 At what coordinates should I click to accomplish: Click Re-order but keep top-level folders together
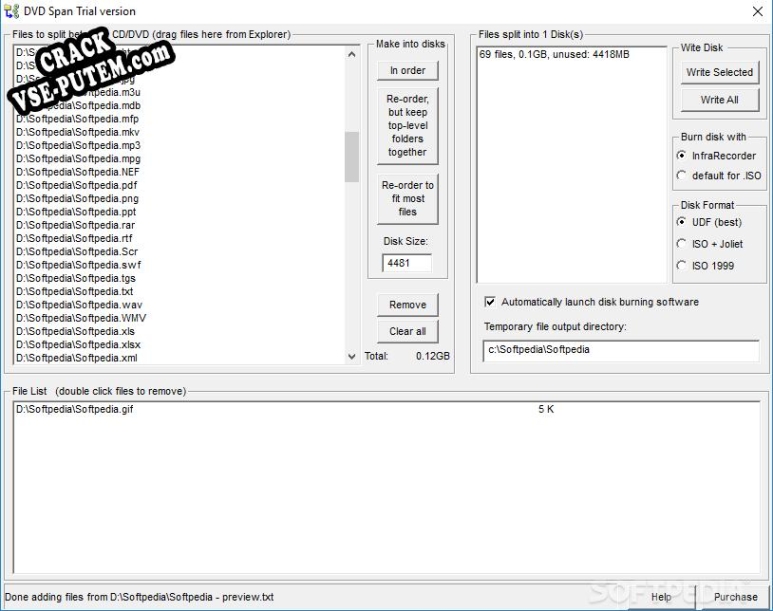pyautogui.click(x=408, y=126)
